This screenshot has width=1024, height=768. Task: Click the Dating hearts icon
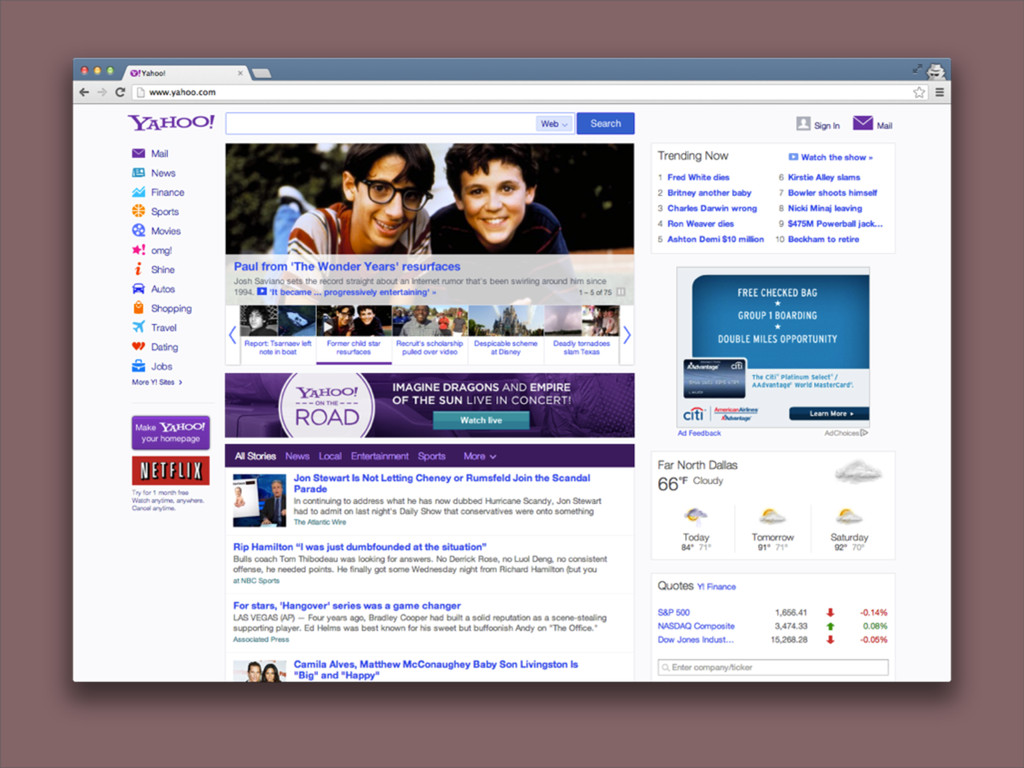coord(138,347)
